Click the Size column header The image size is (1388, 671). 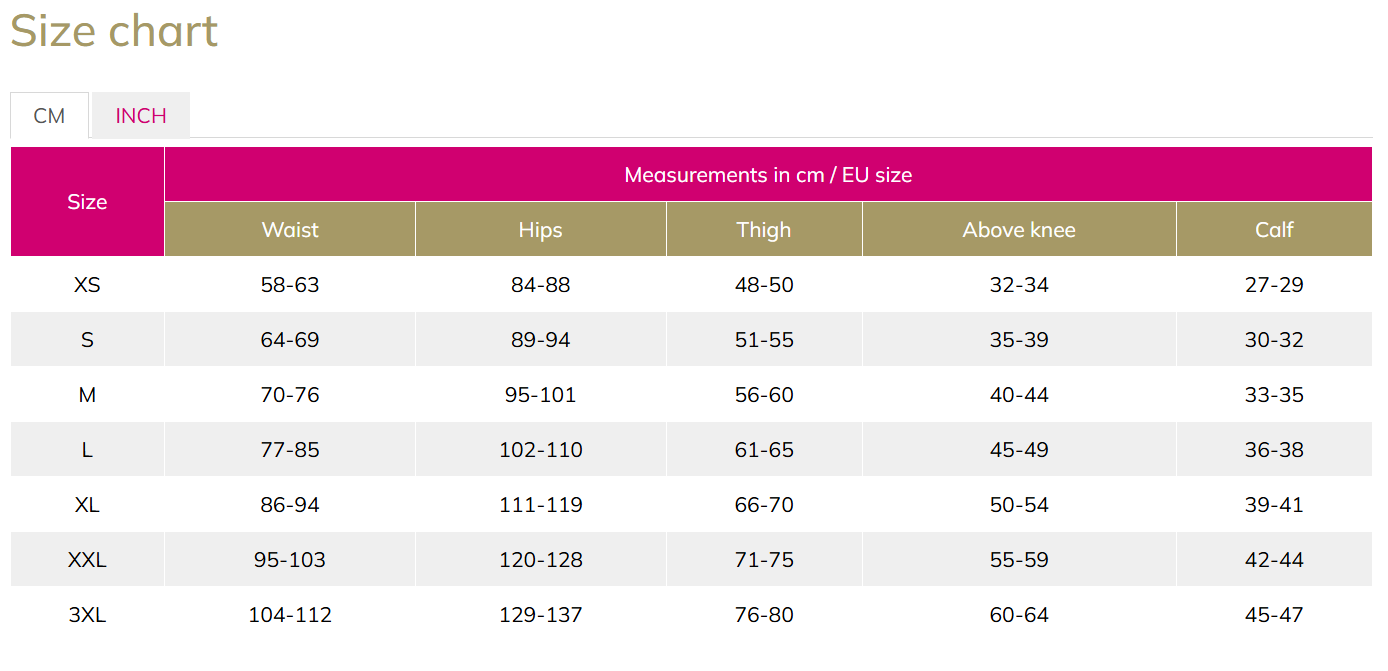pos(87,202)
